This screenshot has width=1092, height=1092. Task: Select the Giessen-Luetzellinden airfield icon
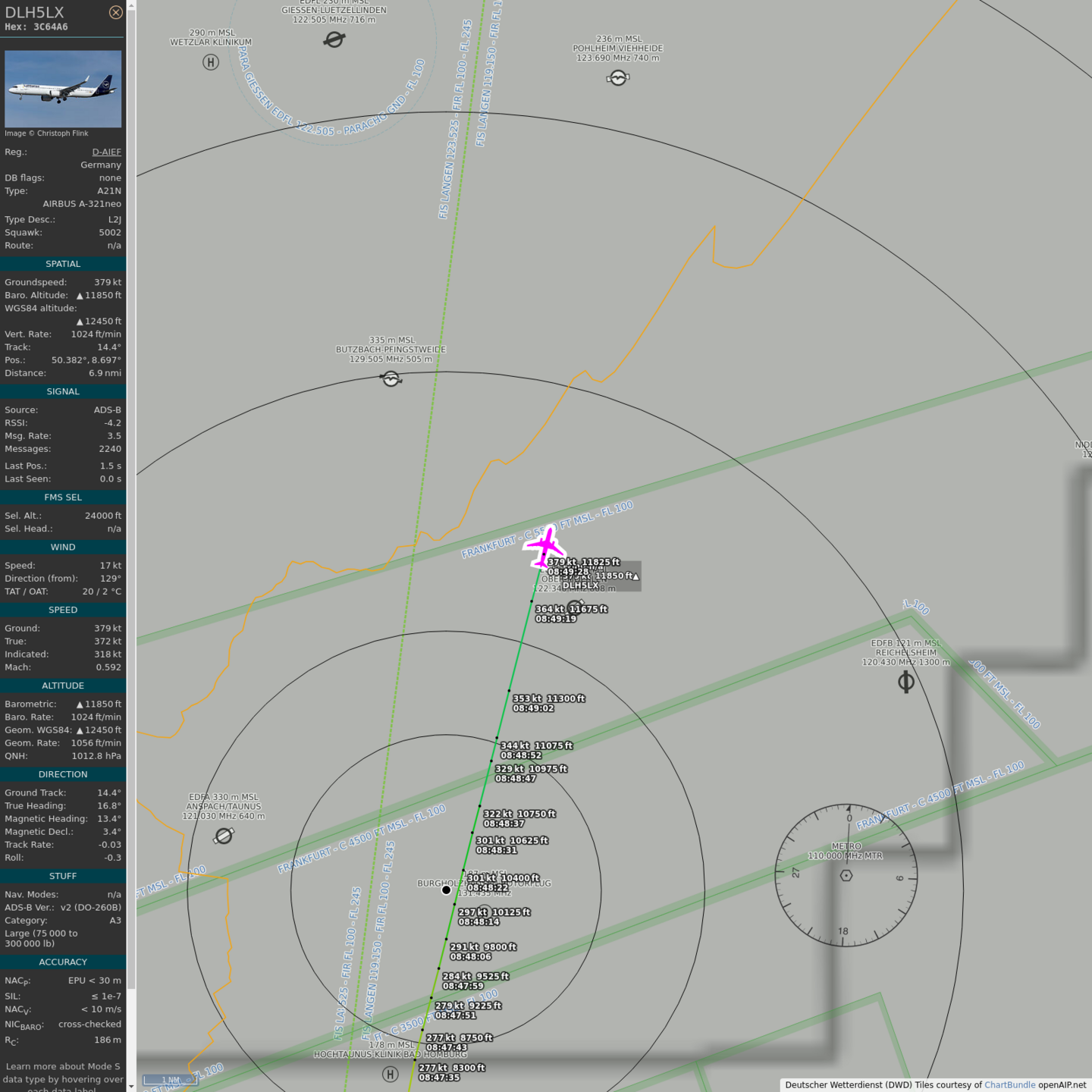click(334, 39)
